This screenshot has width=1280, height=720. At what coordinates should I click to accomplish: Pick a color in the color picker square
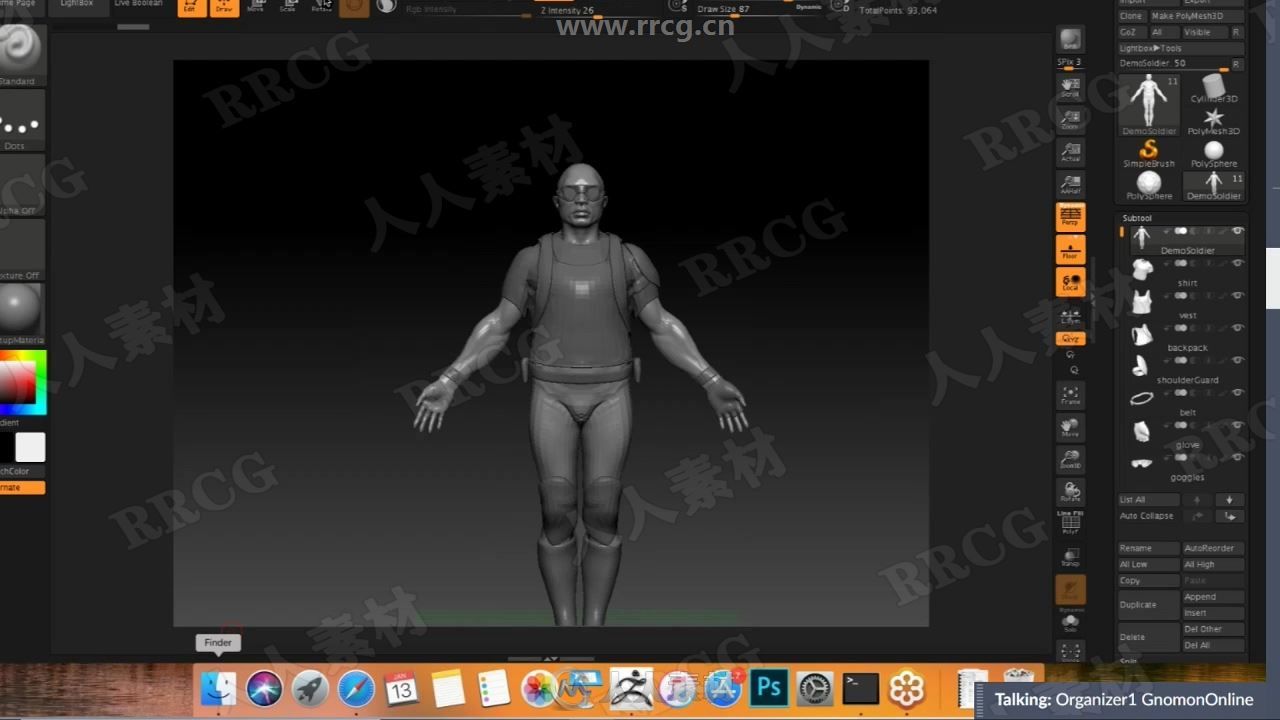(x=18, y=381)
